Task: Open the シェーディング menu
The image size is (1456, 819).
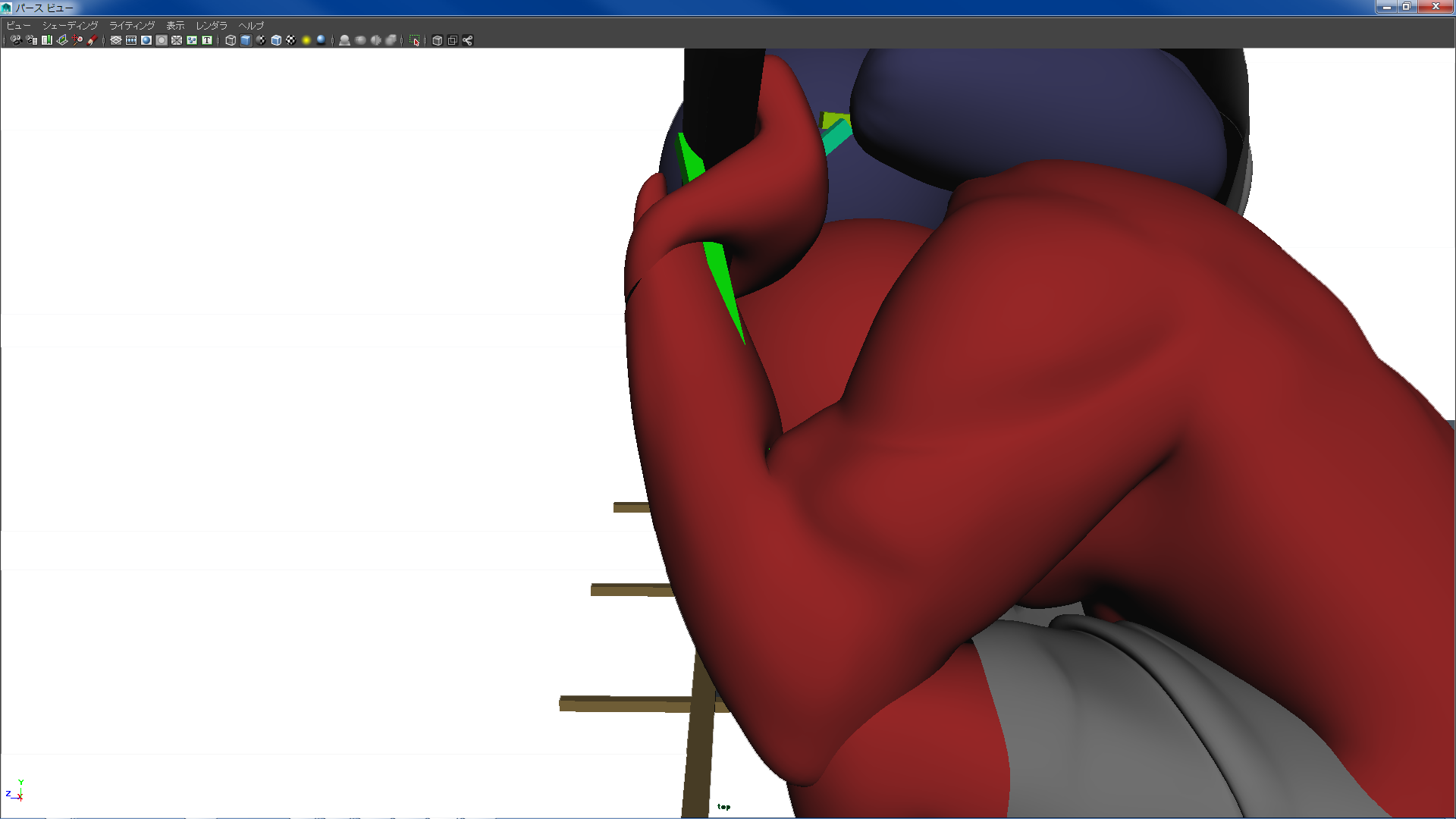Action: [x=70, y=25]
